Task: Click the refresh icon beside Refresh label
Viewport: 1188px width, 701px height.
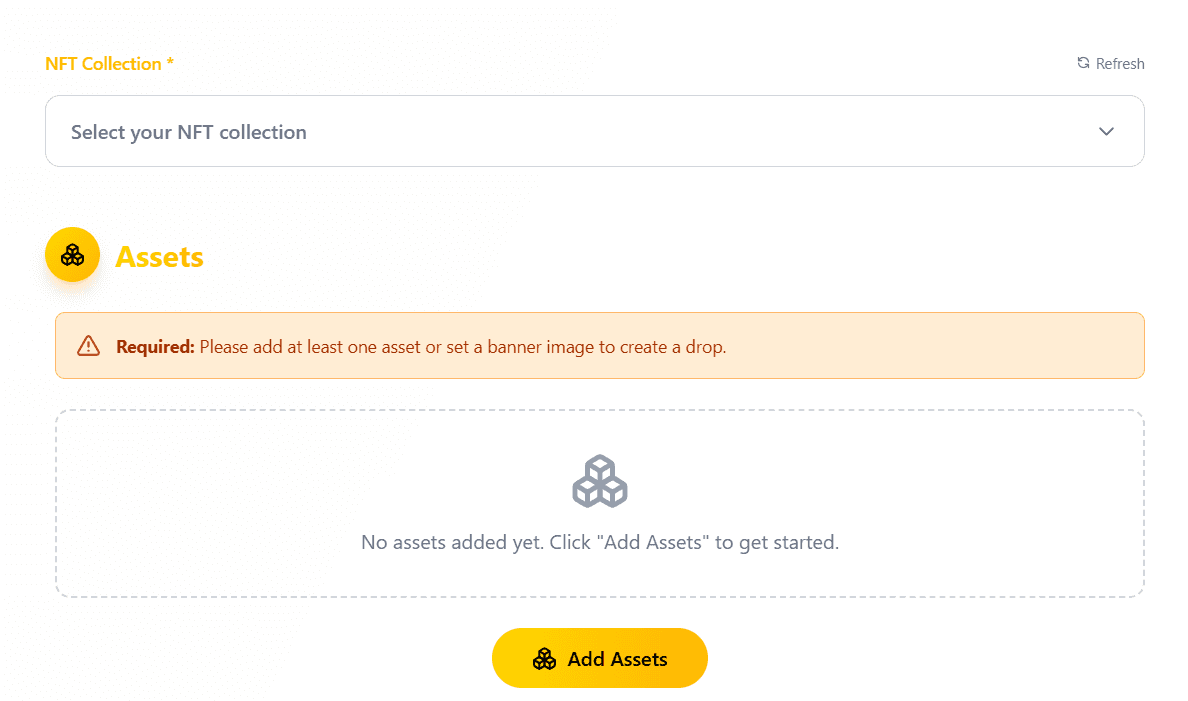Action: coord(1082,63)
